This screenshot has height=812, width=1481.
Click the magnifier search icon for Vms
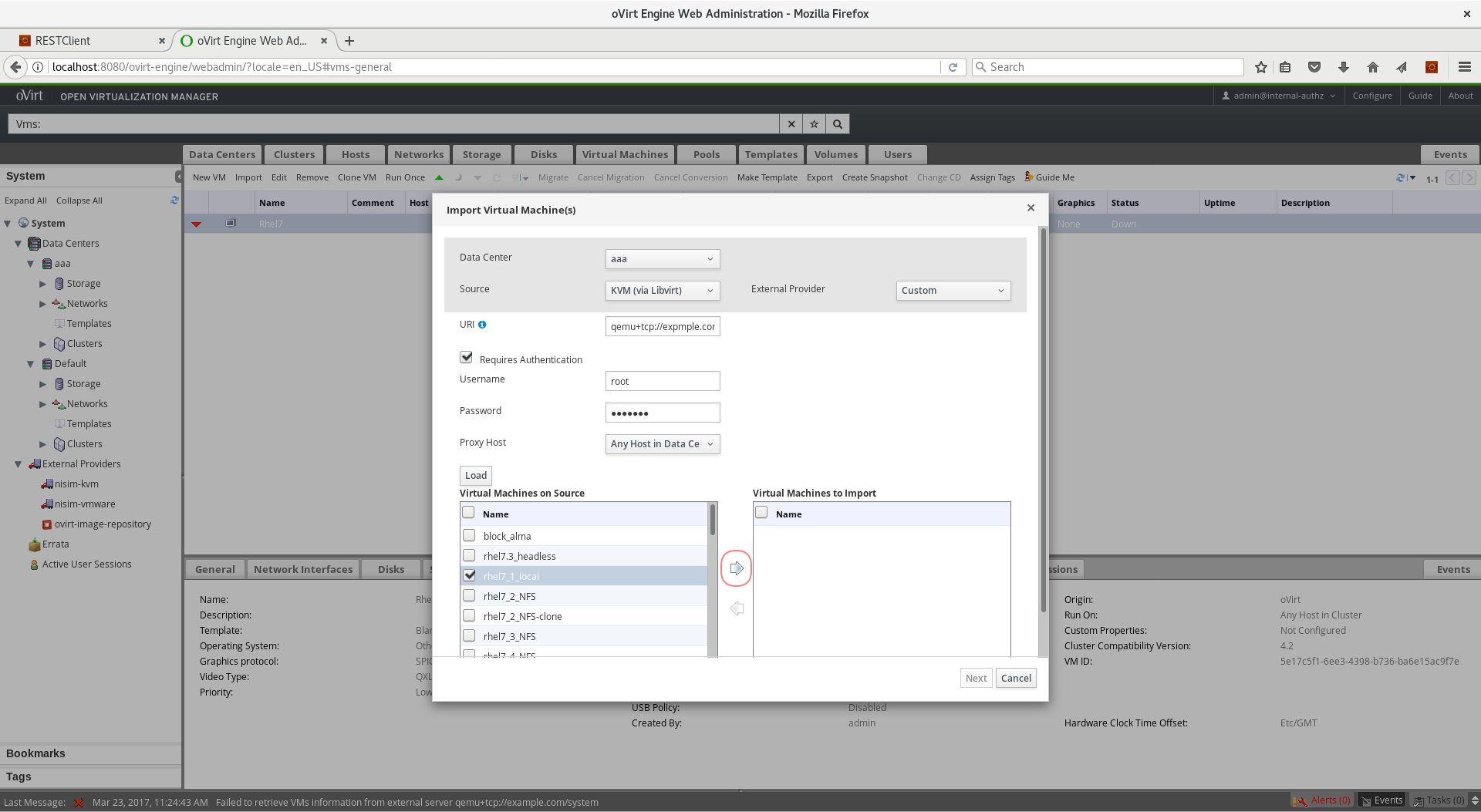pos(838,124)
